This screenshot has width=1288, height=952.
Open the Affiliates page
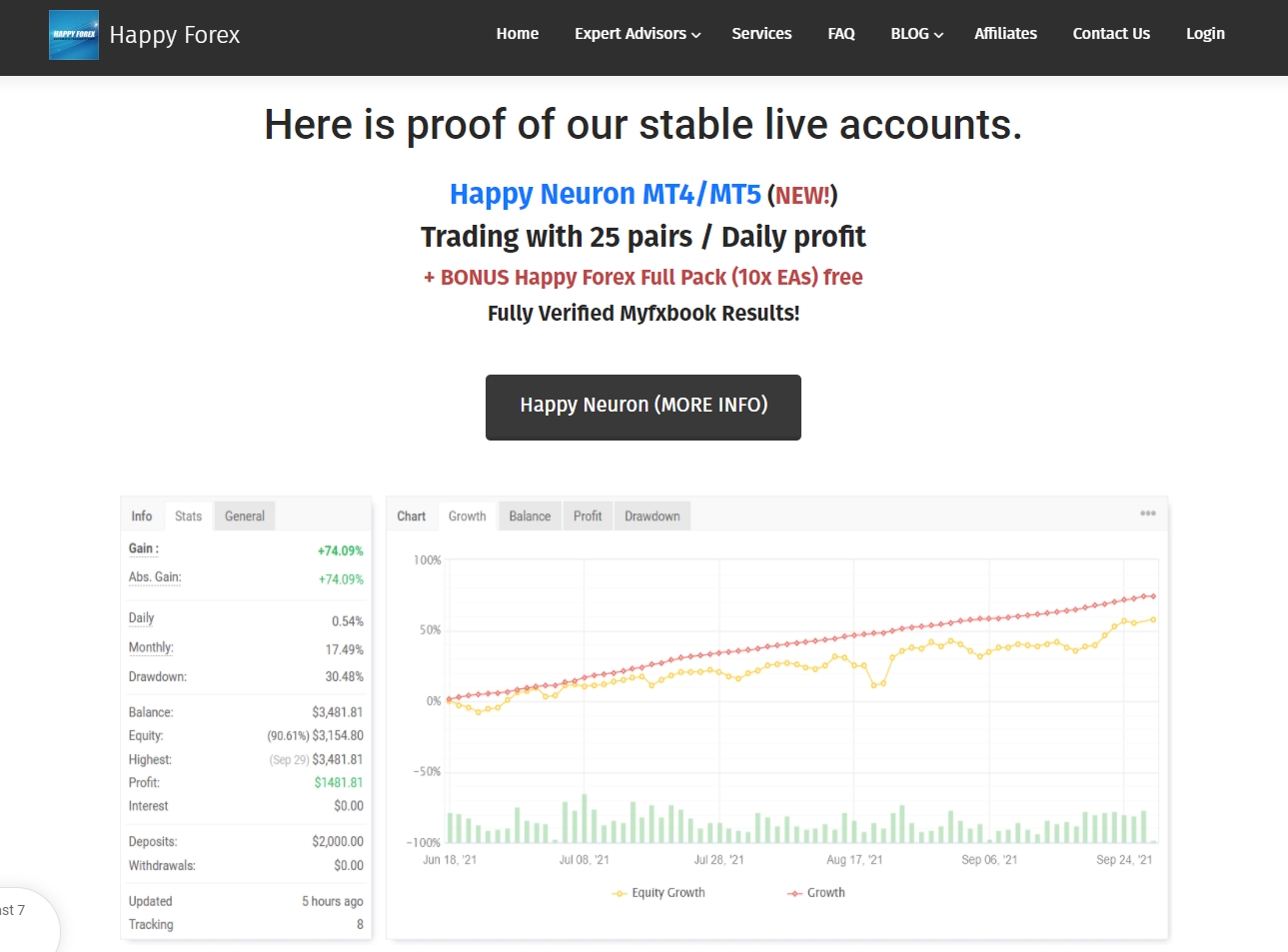click(x=1005, y=34)
